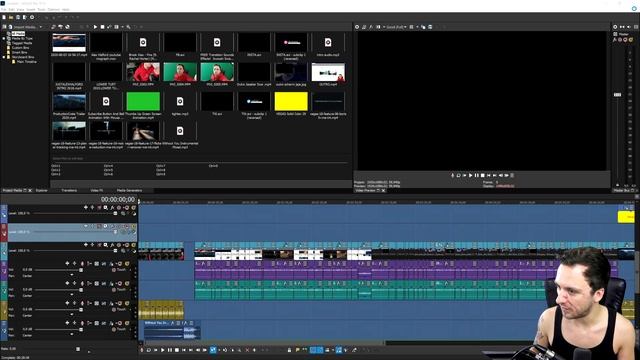Open Video Preview settings gear icon

357,27
